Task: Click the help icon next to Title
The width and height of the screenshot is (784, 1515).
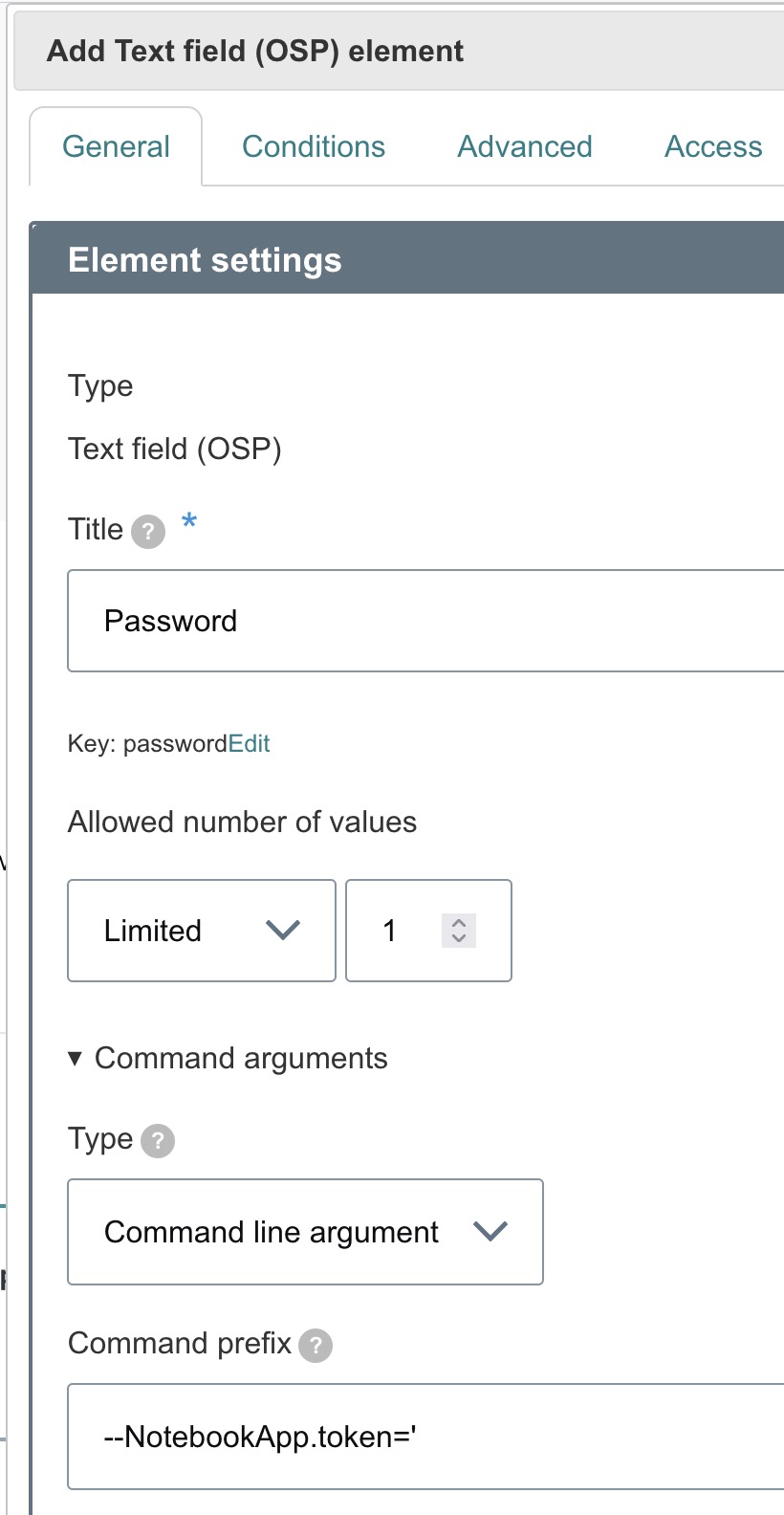Action: [148, 532]
